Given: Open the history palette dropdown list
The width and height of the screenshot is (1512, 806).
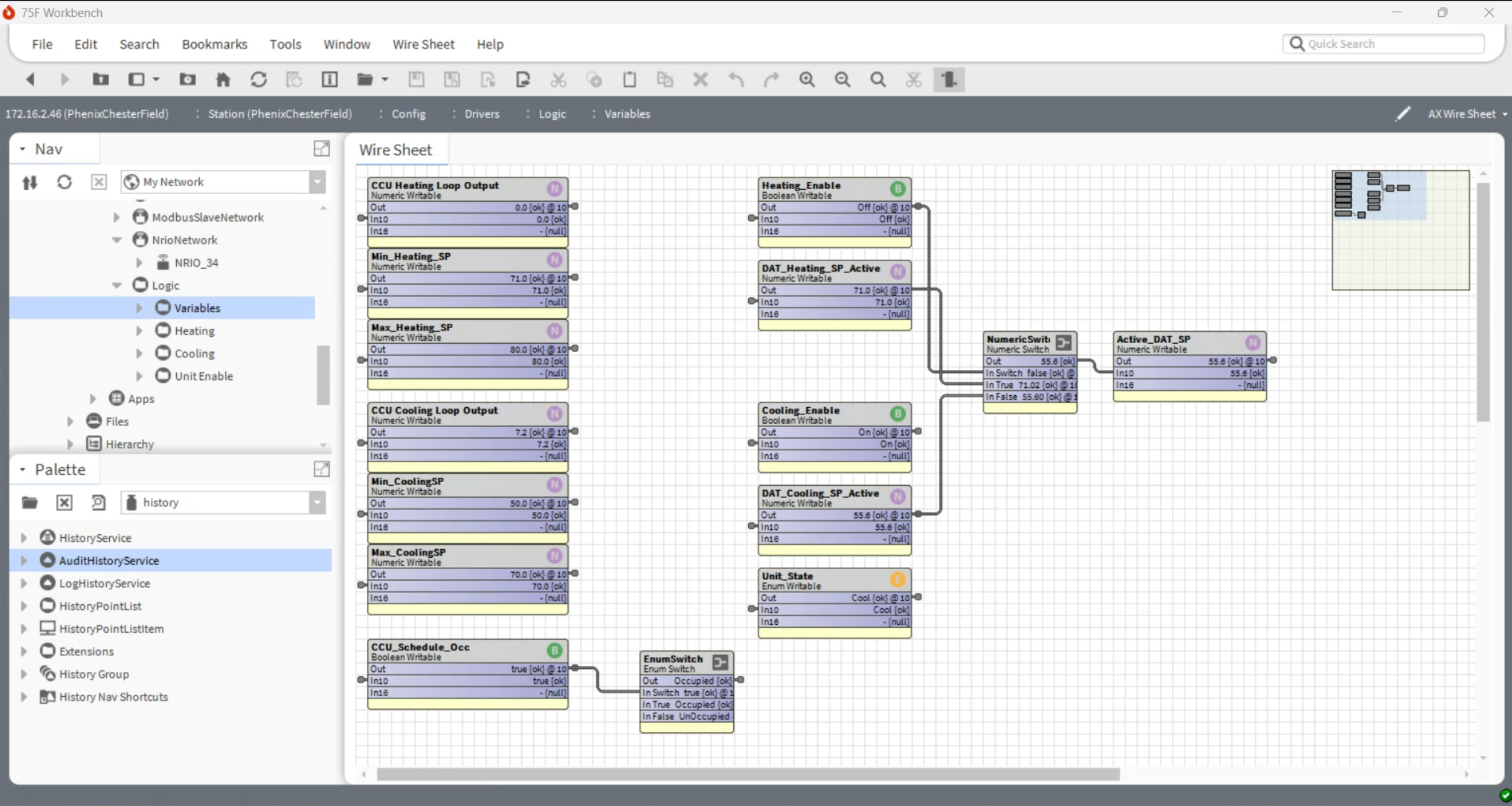Looking at the screenshot, I should tap(318, 503).
